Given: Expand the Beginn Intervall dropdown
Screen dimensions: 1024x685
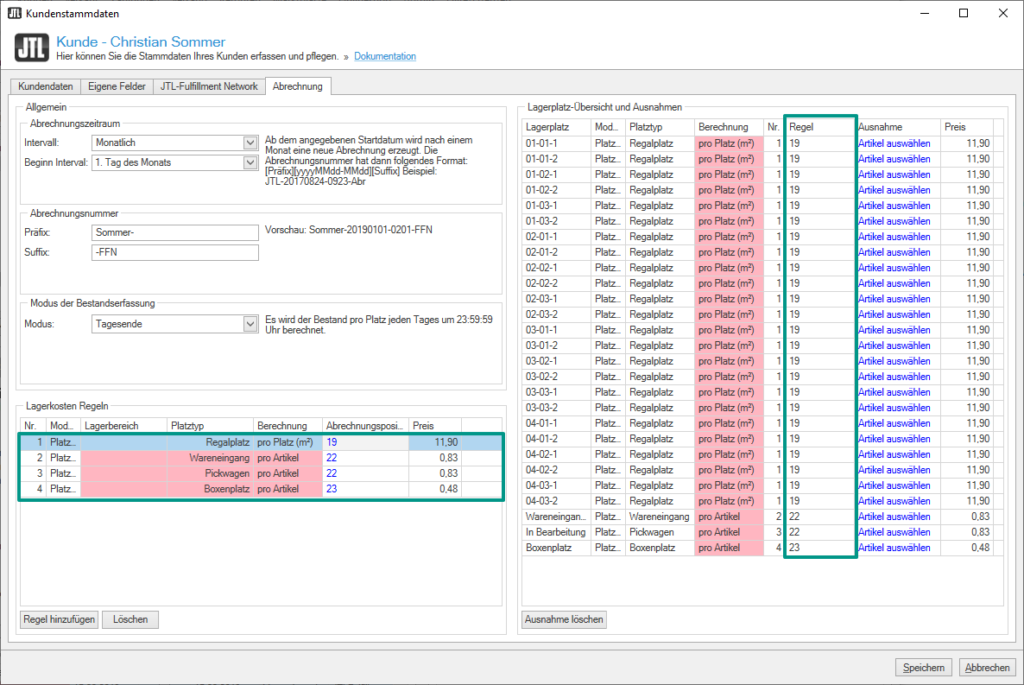Looking at the screenshot, I should click(250, 162).
